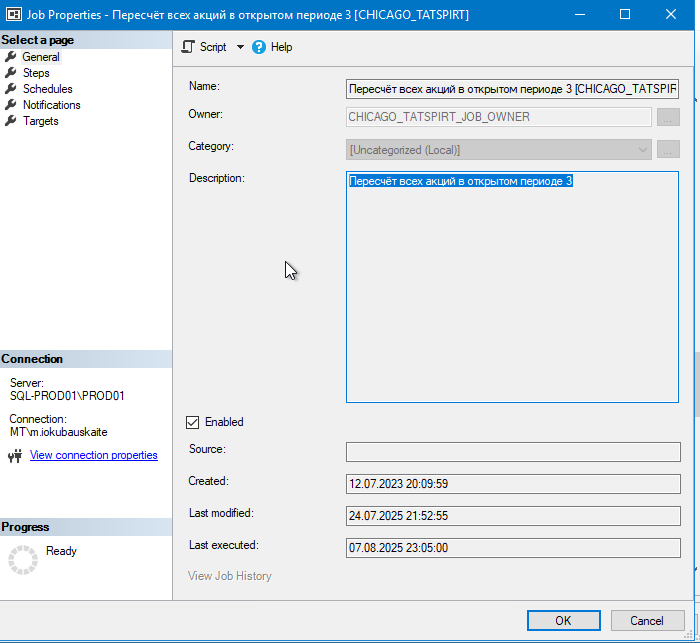Click the Last executed date field
Screen dimensions: 700x643
tap(513, 548)
